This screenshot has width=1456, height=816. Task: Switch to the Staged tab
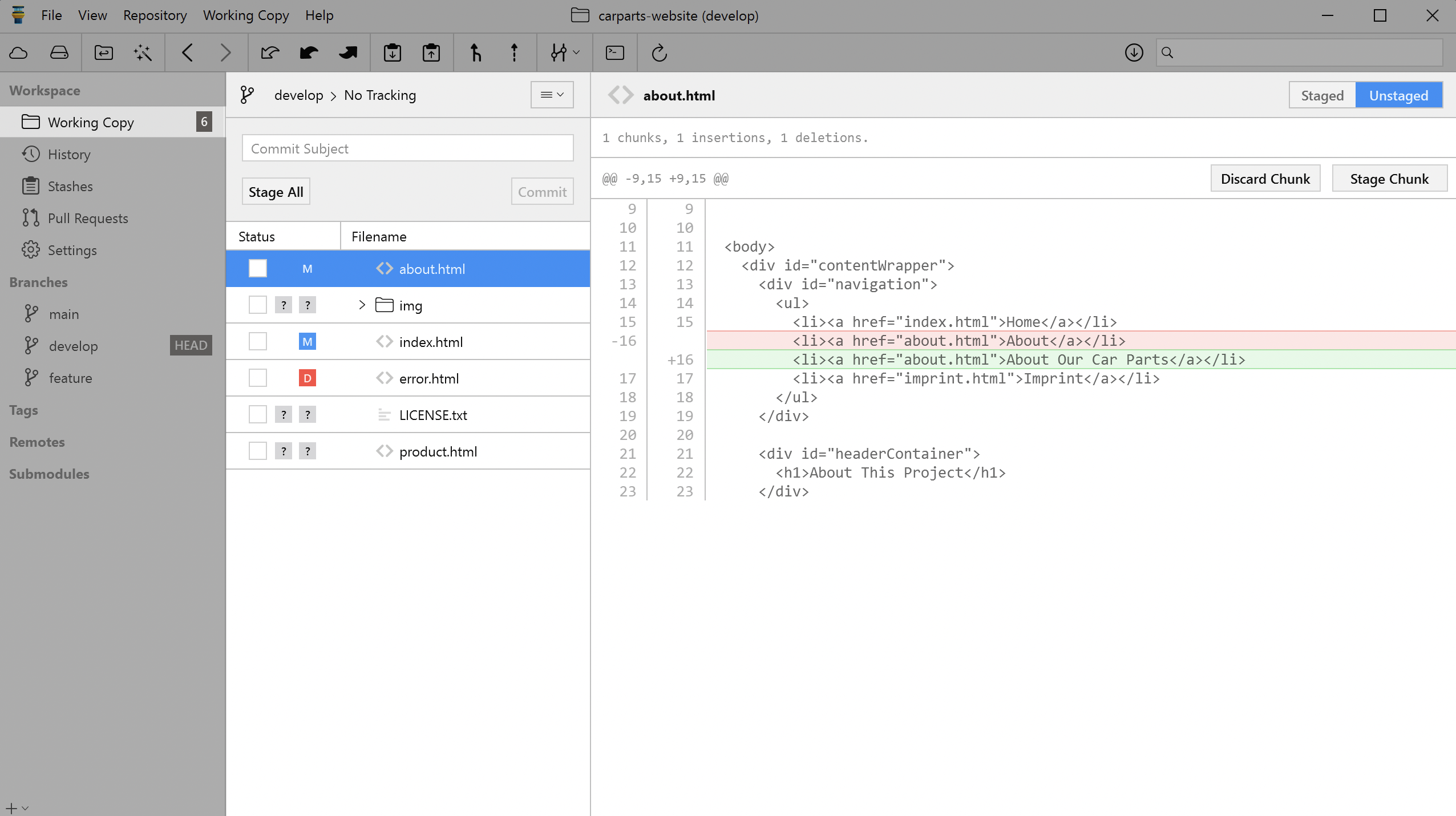click(x=1322, y=95)
